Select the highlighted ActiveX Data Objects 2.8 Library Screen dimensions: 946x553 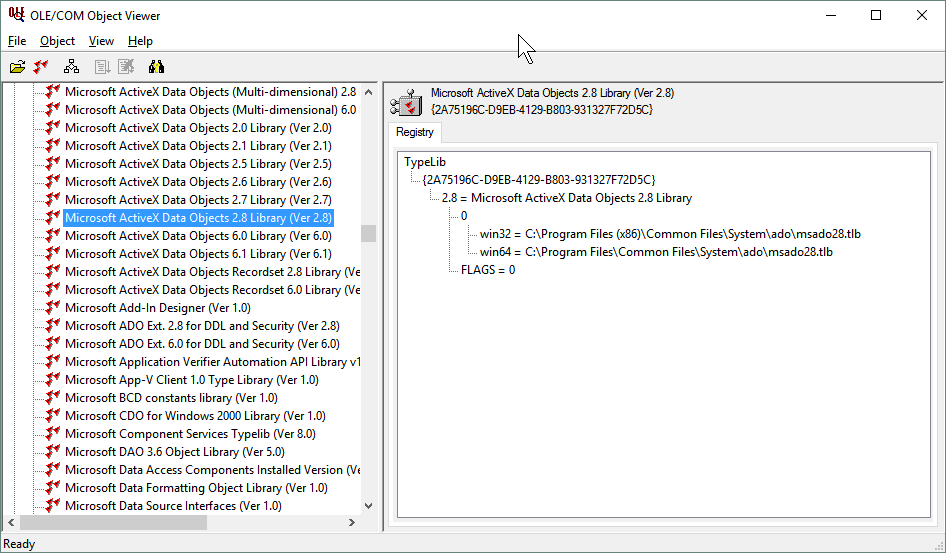(x=198, y=218)
